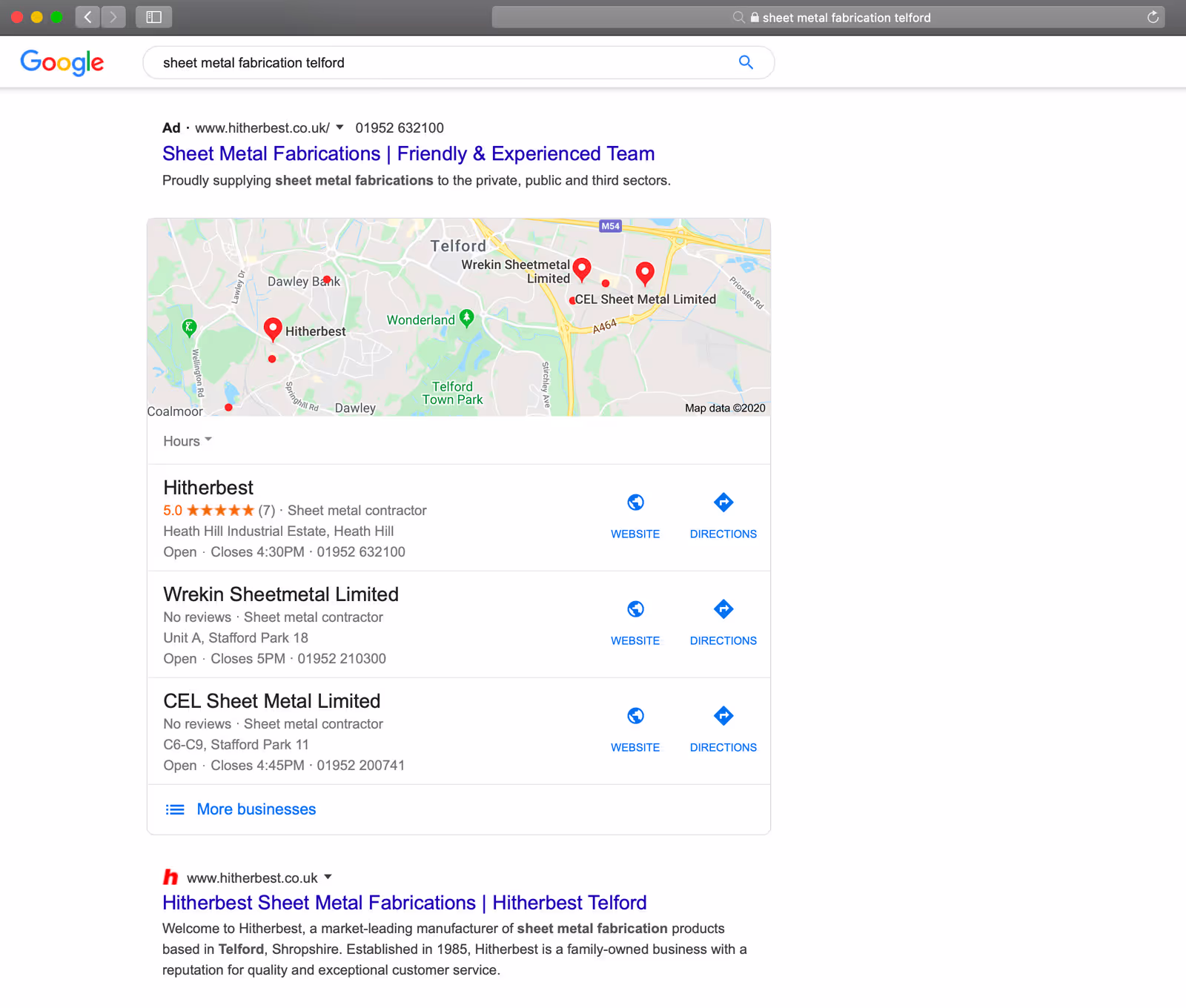Viewport: 1186px width, 1008px height.
Task: Click the red Hitherbest favicon
Action: point(170,878)
